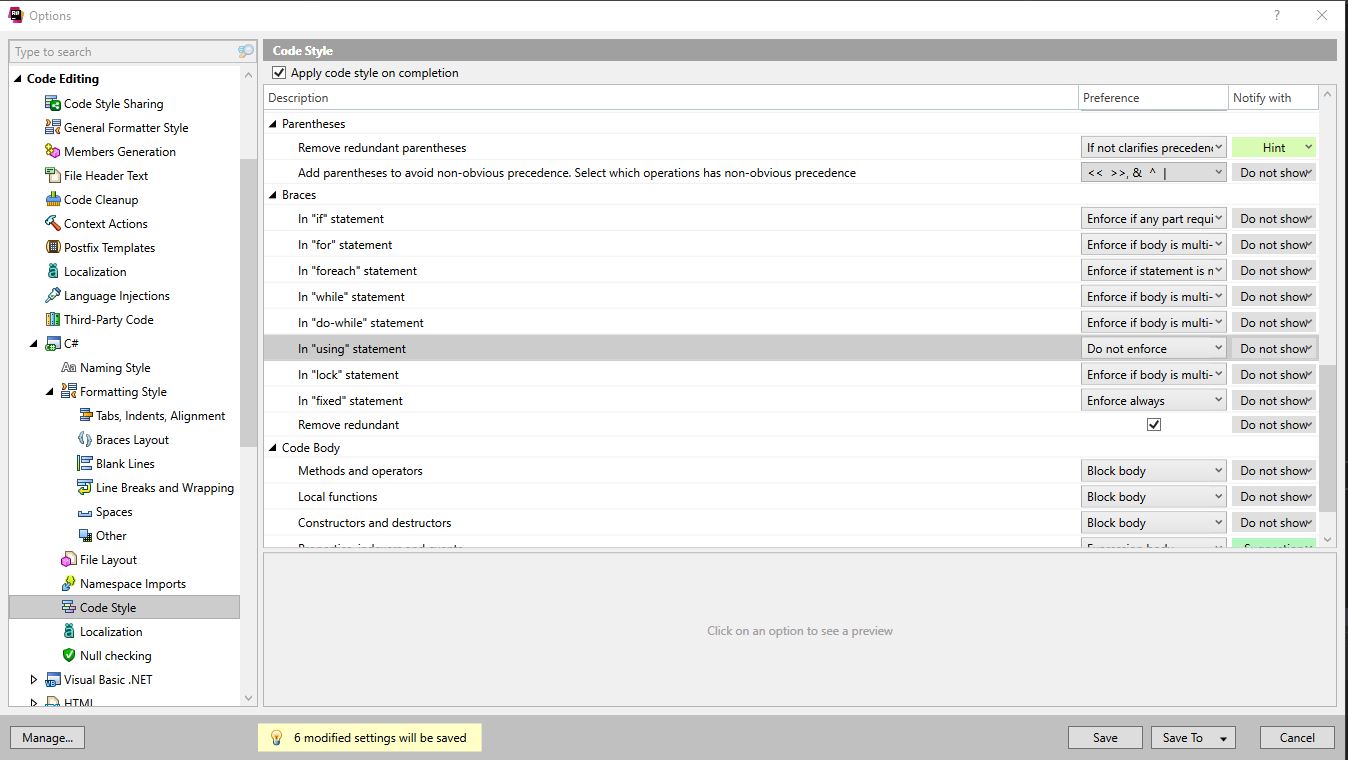Click the Braces Layout icon
This screenshot has width=1348, height=760.
(x=85, y=439)
